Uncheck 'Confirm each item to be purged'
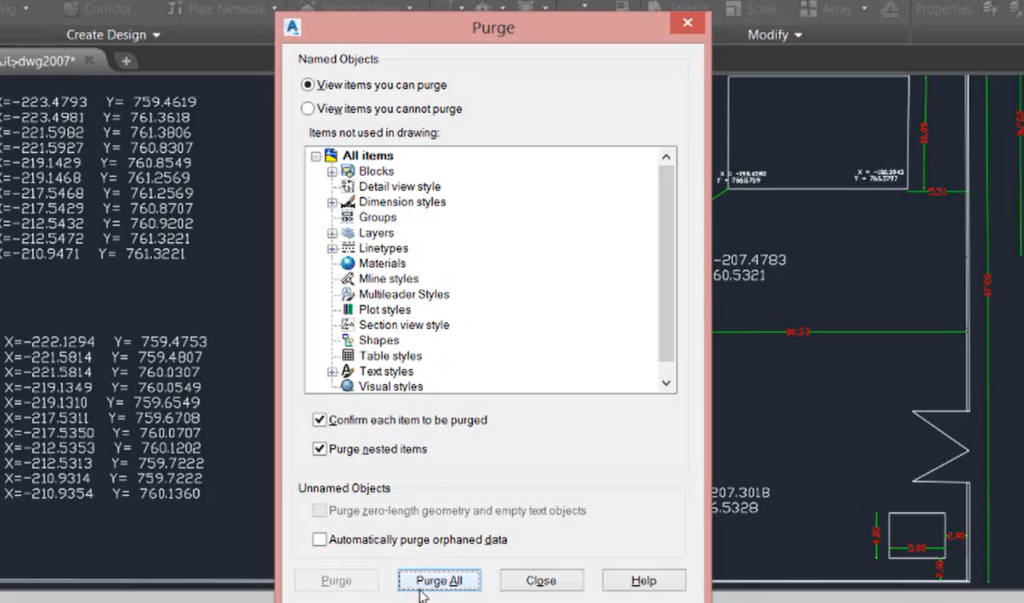Image resolution: width=1024 pixels, height=603 pixels. click(318, 420)
